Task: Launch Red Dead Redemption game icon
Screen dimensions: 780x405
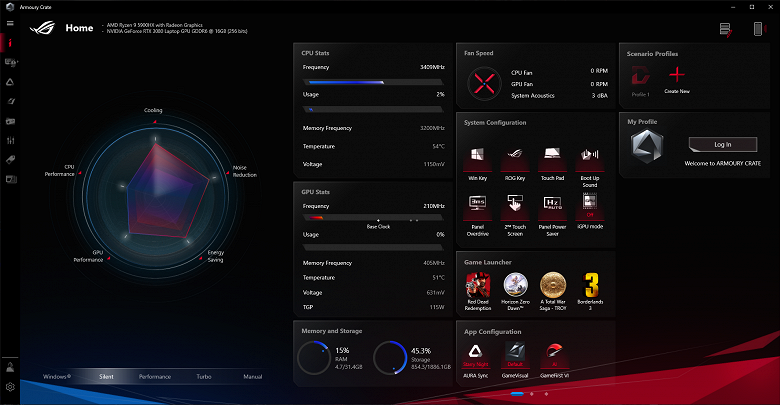Action: 478,286
